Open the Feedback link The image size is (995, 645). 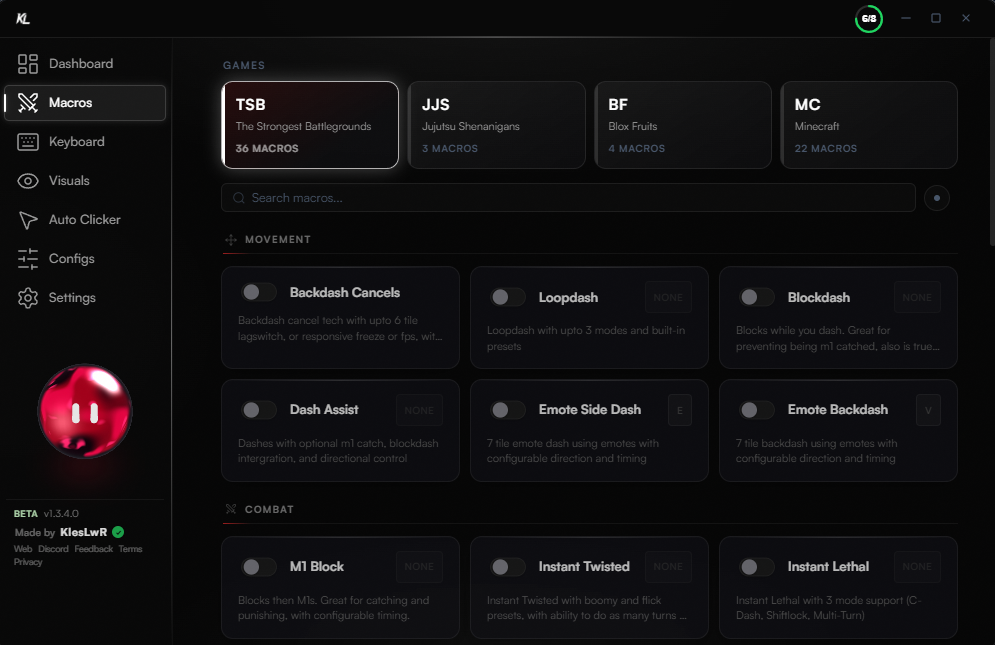pyautogui.click(x=93, y=549)
